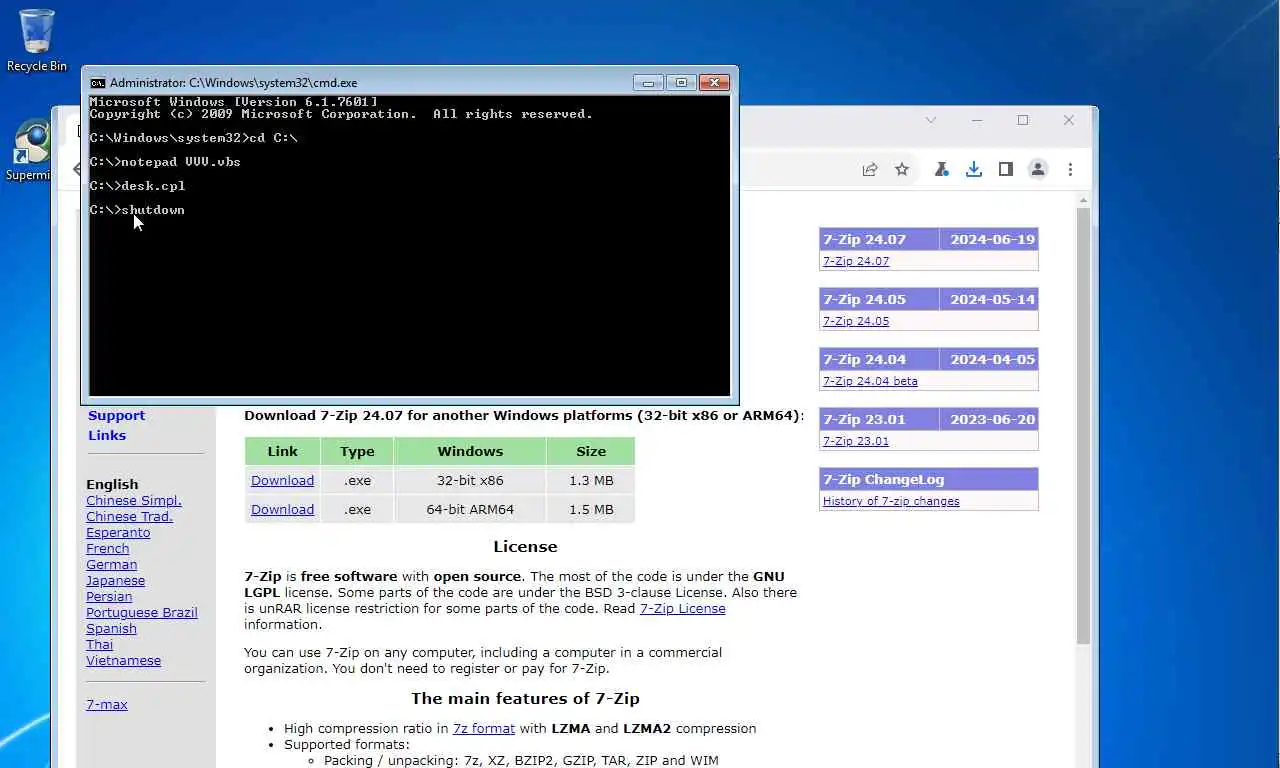Maximize the cmd.exe window
Image resolution: width=1280 pixels, height=768 pixels.
tap(681, 83)
